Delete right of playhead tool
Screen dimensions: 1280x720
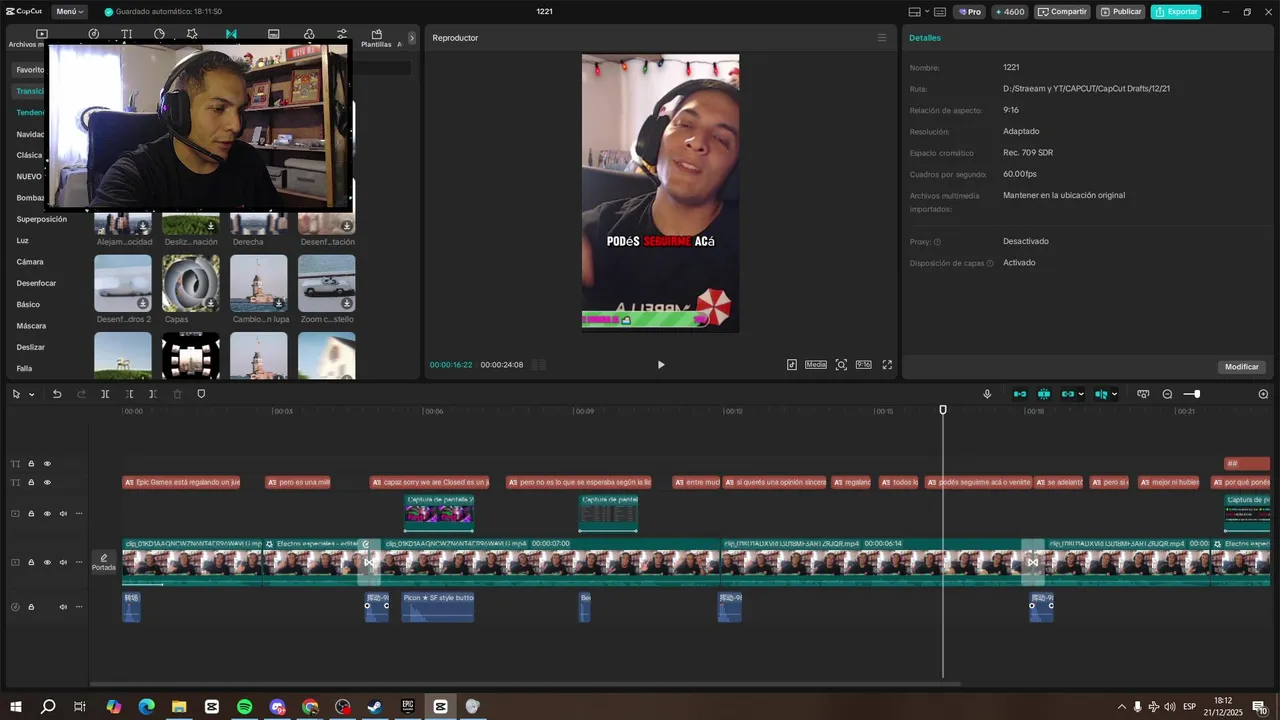point(153,394)
